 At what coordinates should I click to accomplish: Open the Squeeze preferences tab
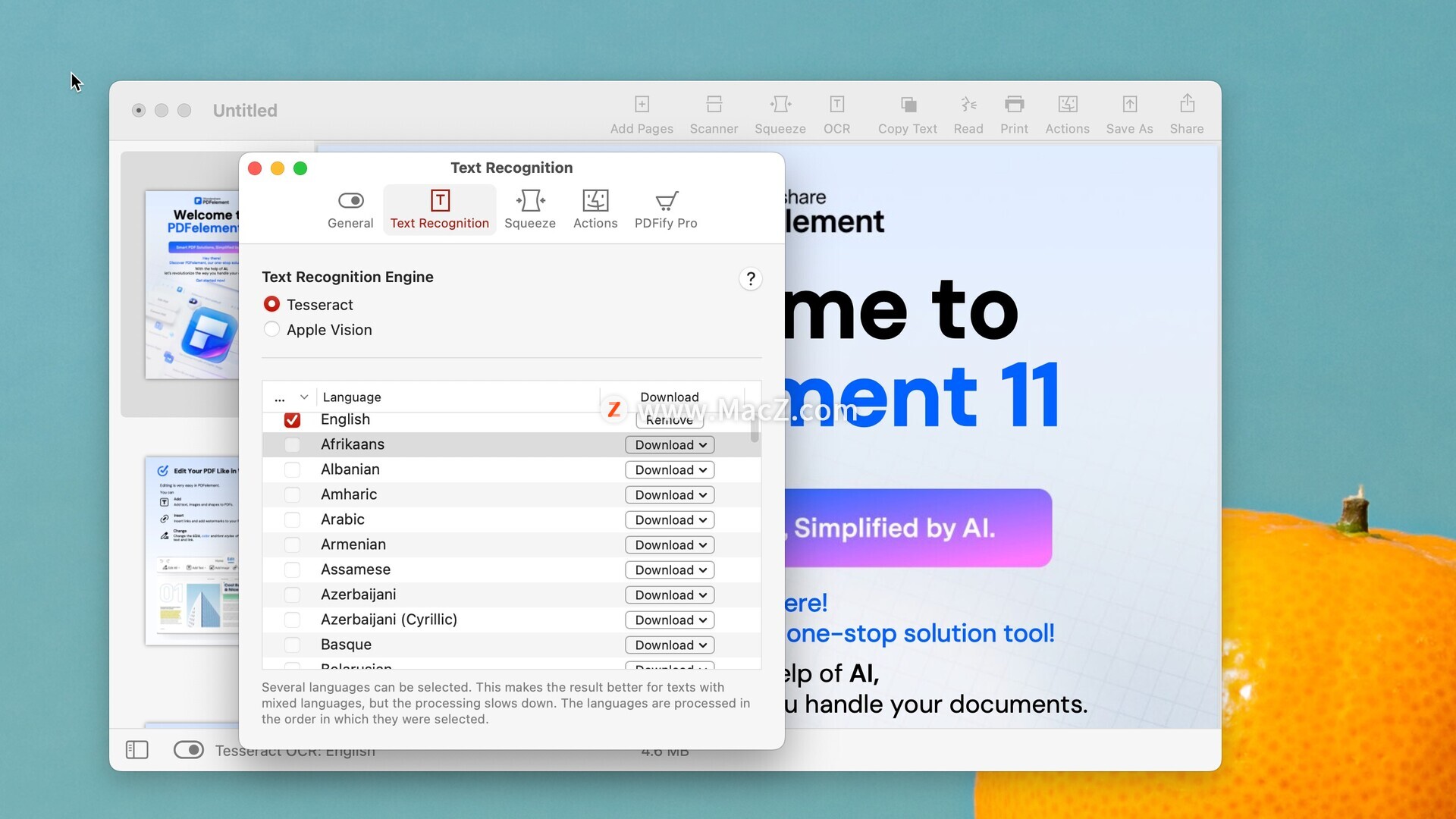[530, 209]
